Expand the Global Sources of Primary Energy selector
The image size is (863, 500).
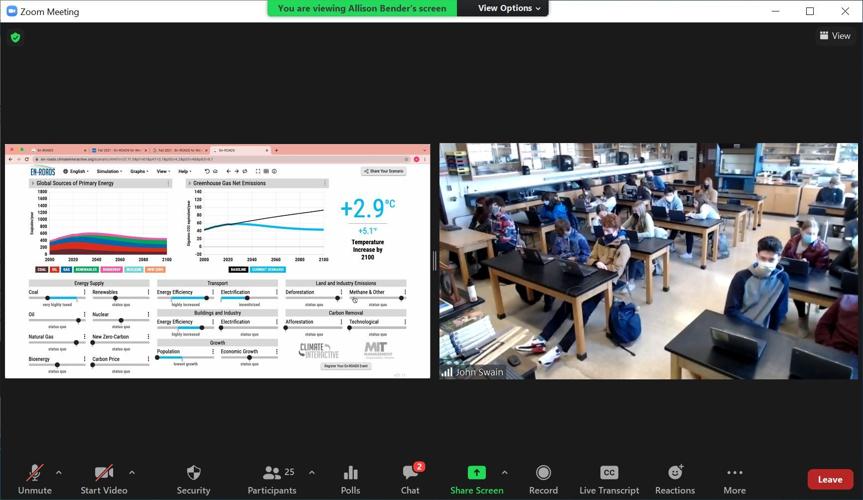[33, 183]
